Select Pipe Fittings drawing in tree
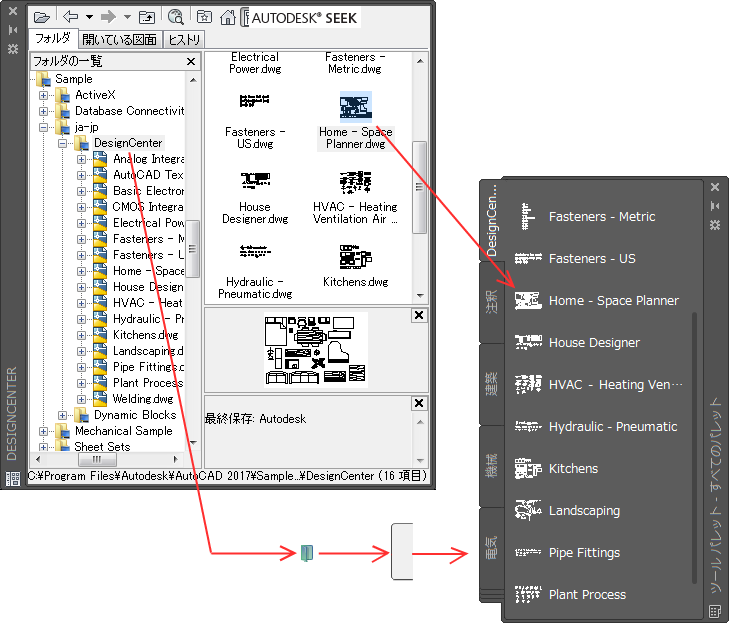 [x=148, y=367]
